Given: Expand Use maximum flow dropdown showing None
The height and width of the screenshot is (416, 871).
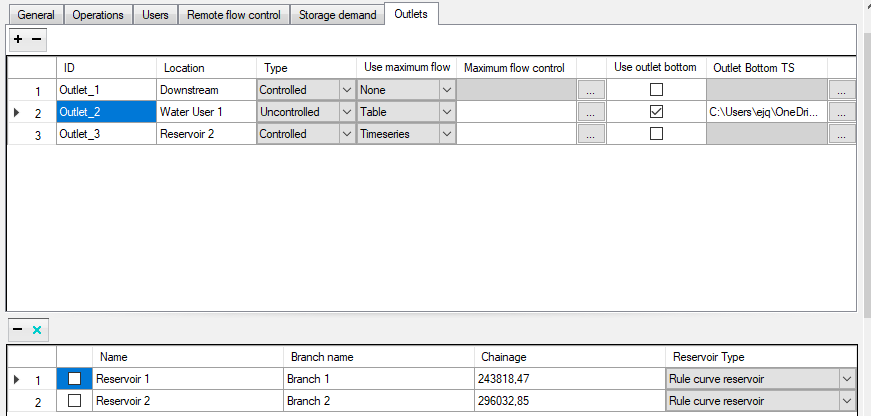Looking at the screenshot, I should point(447,90).
